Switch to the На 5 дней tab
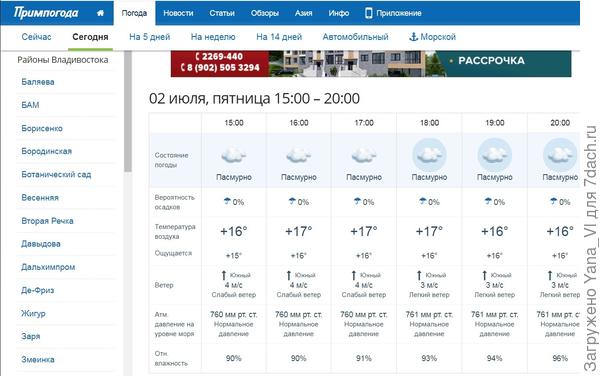Viewport: 600px width, 376px height. (150, 37)
